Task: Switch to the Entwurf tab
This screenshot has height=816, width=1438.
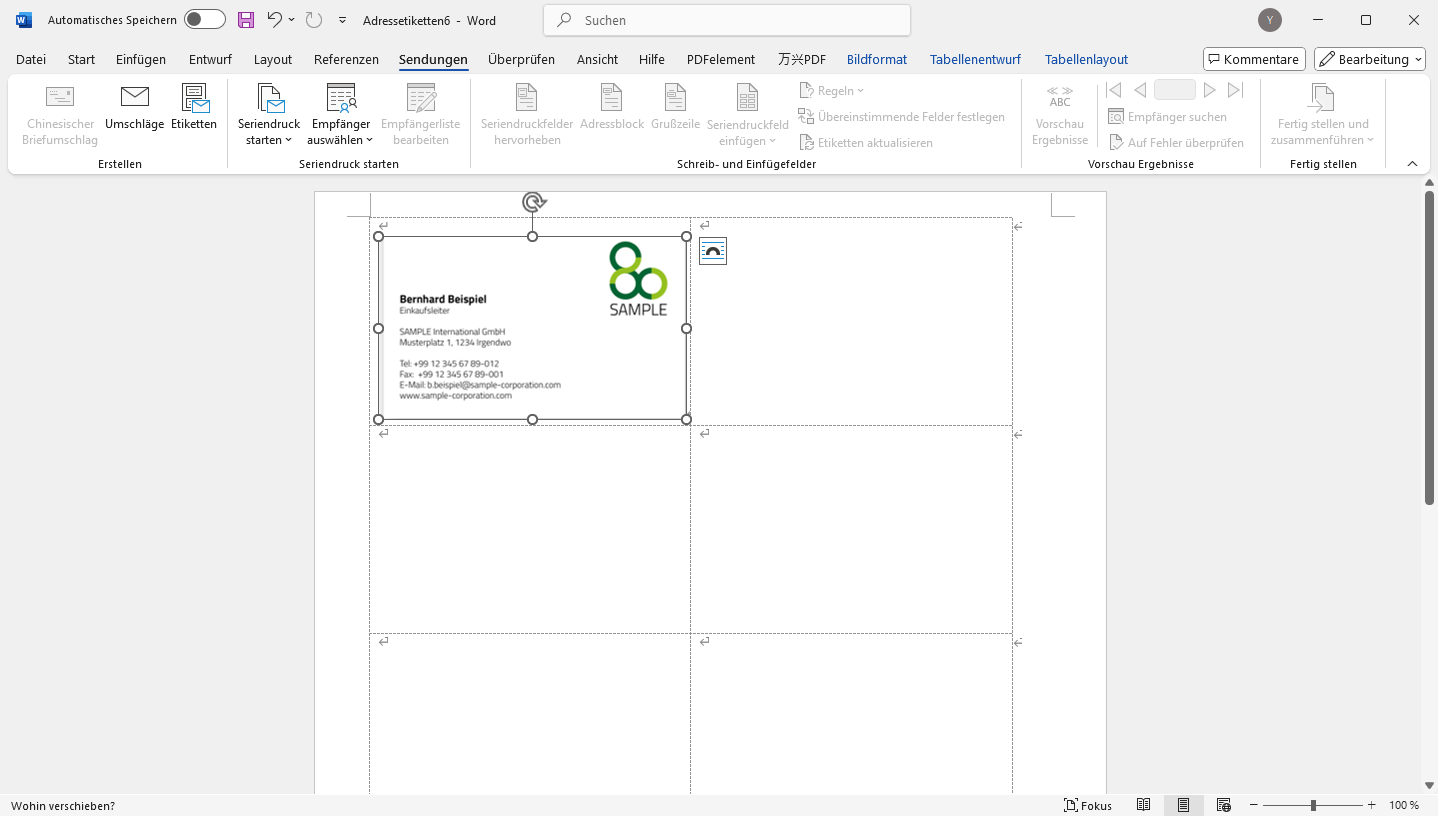Action: pos(210,60)
